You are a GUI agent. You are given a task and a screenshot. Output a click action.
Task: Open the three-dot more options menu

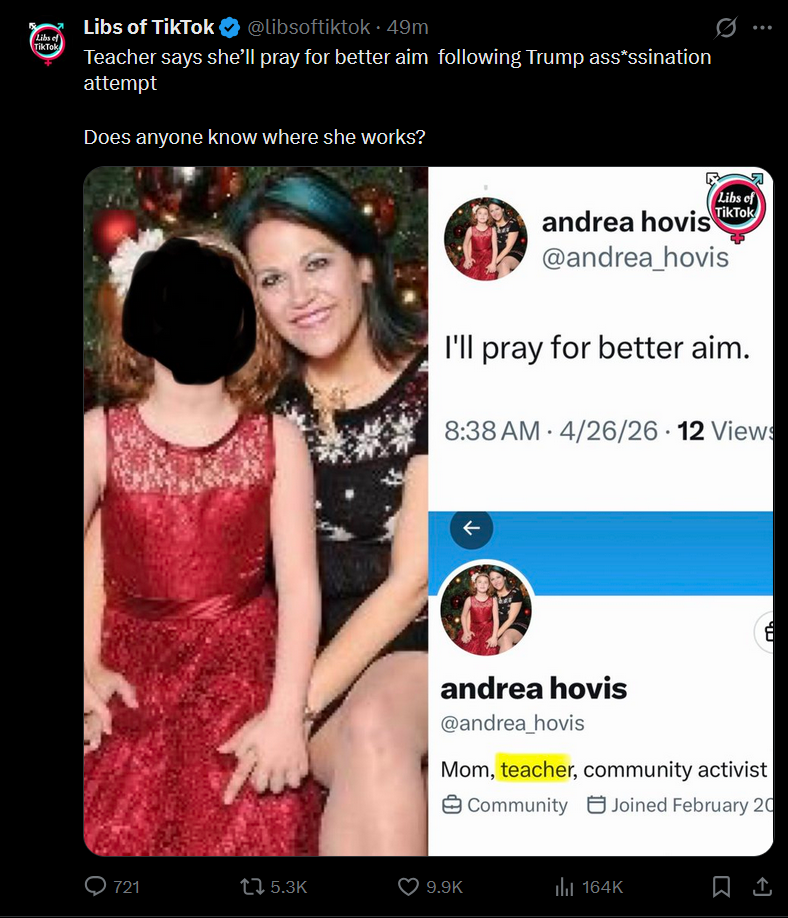(x=762, y=28)
